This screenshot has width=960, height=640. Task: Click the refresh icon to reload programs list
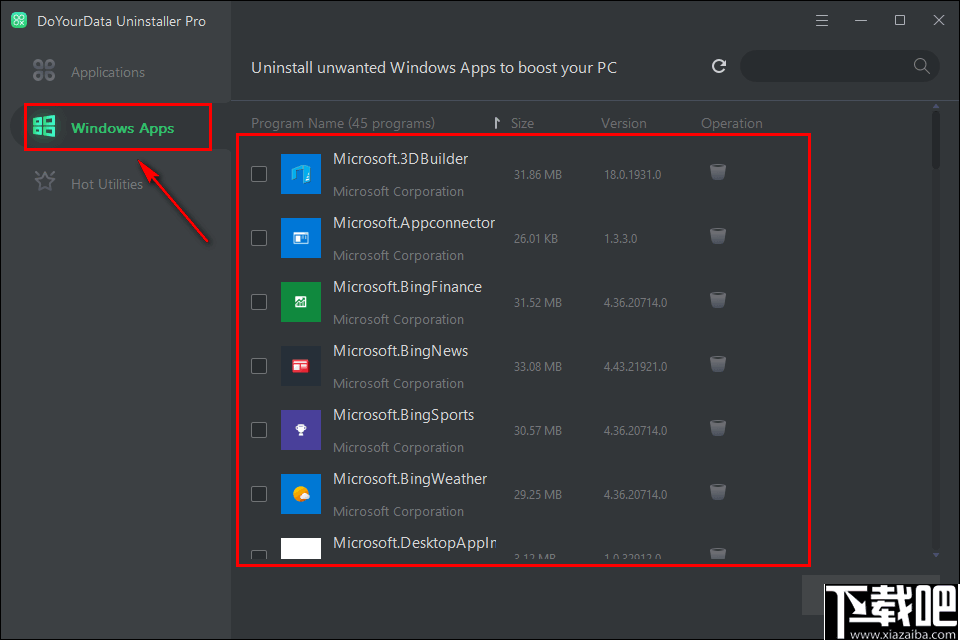pyautogui.click(x=718, y=66)
